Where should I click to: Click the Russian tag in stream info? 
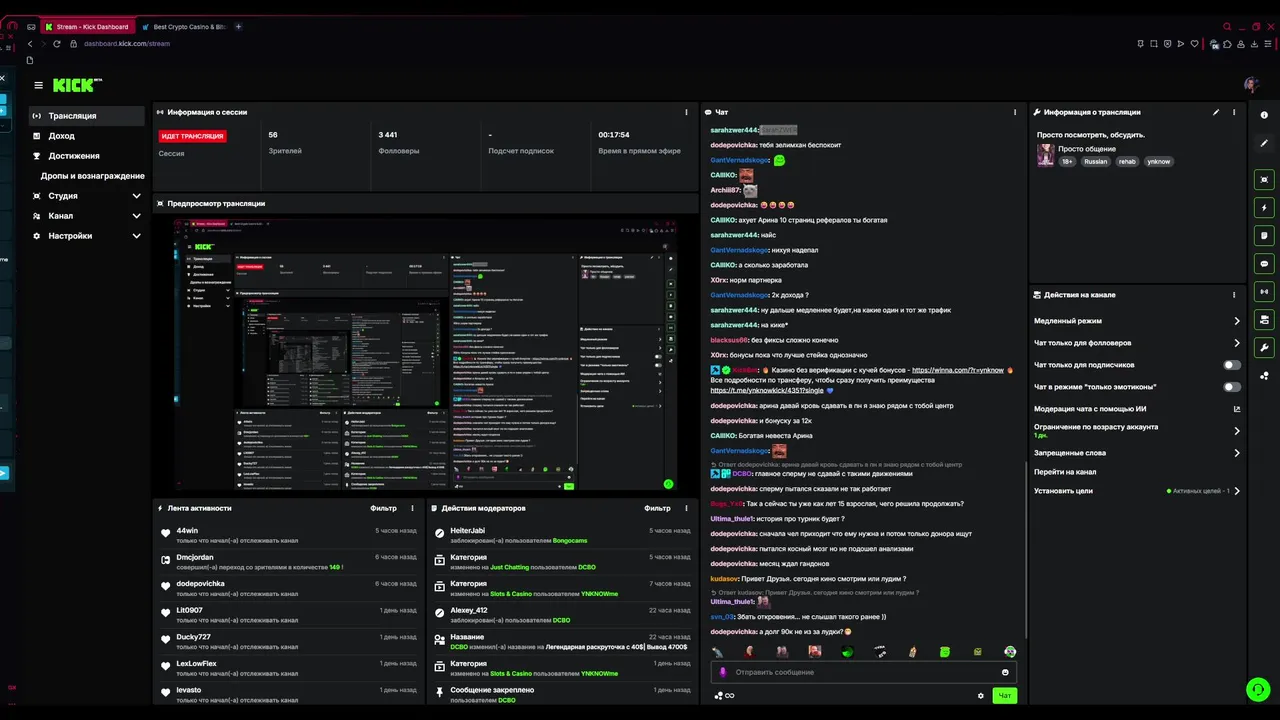[1096, 161]
